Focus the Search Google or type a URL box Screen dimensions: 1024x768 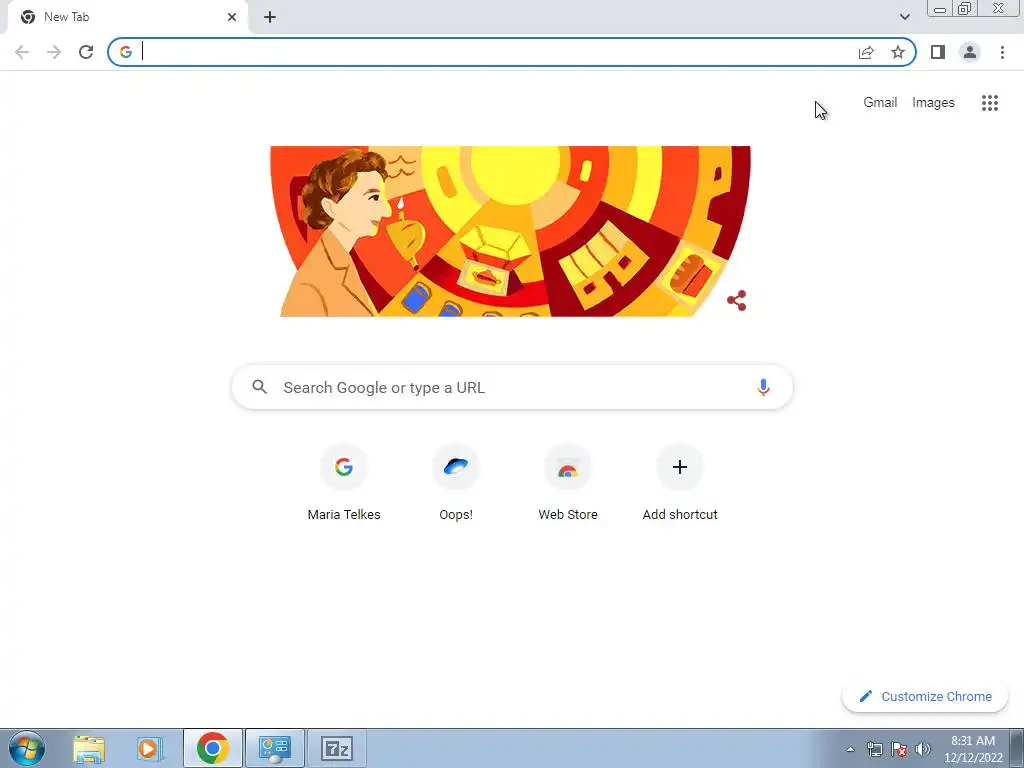pyautogui.click(x=512, y=387)
